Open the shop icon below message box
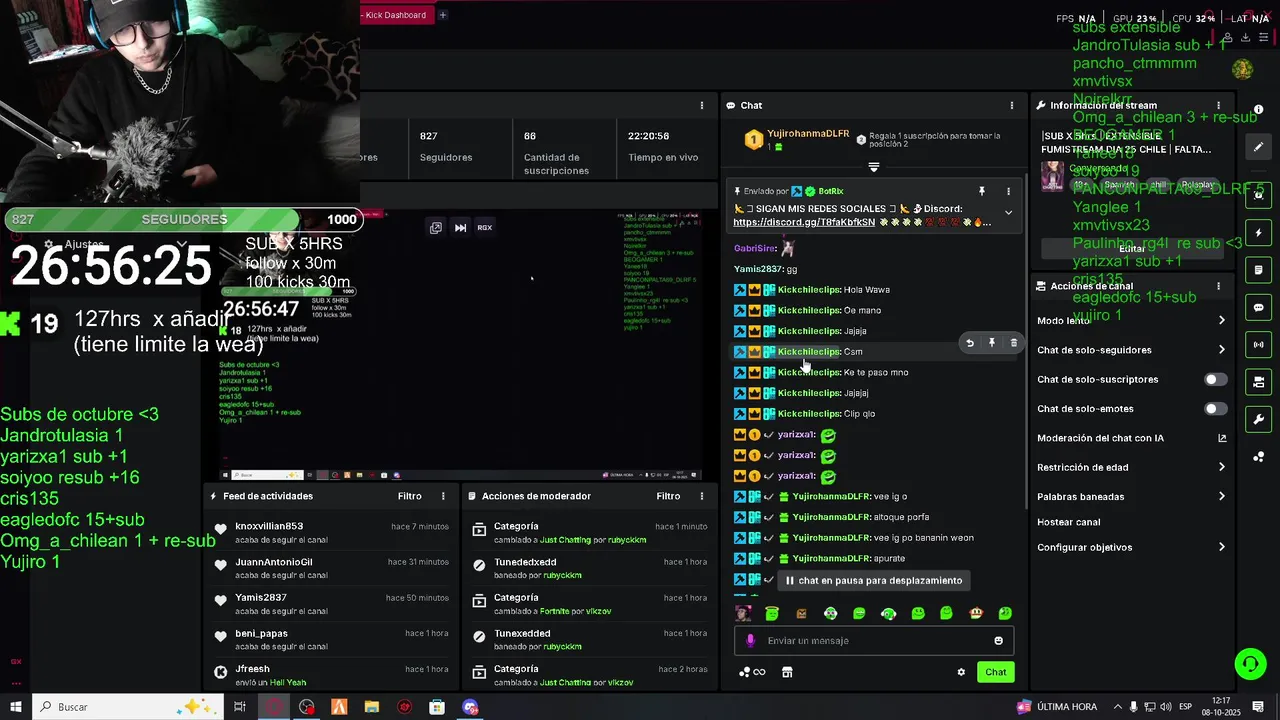The width and height of the screenshot is (1280, 720). click(787, 672)
